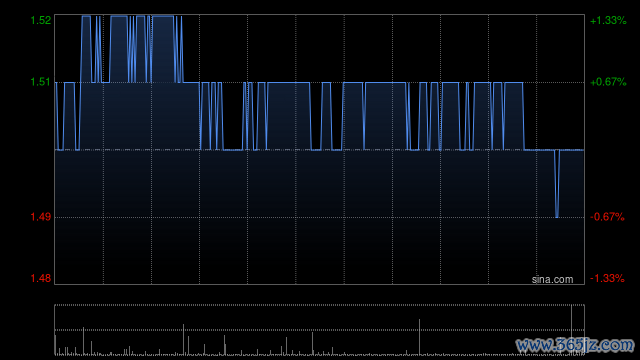Viewport: 640px width, 360px height.
Task: Click the +0.67% percentage label
Action: point(608,82)
